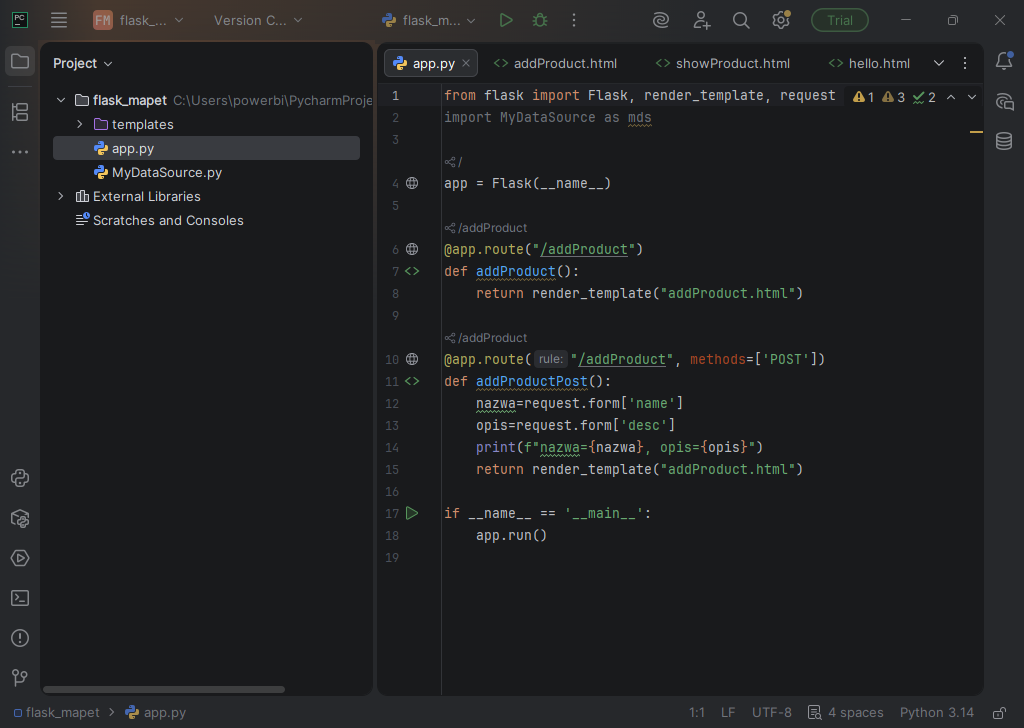Viewport: 1024px width, 728px height.
Task: Click the run gutter arrow on line 17
Action: click(412, 513)
